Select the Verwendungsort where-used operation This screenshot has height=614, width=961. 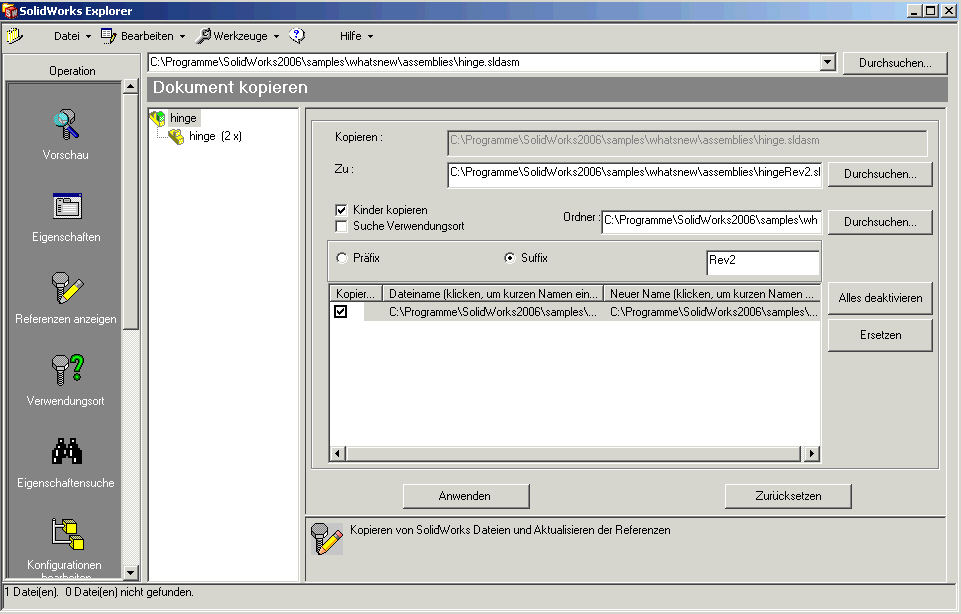click(x=66, y=381)
